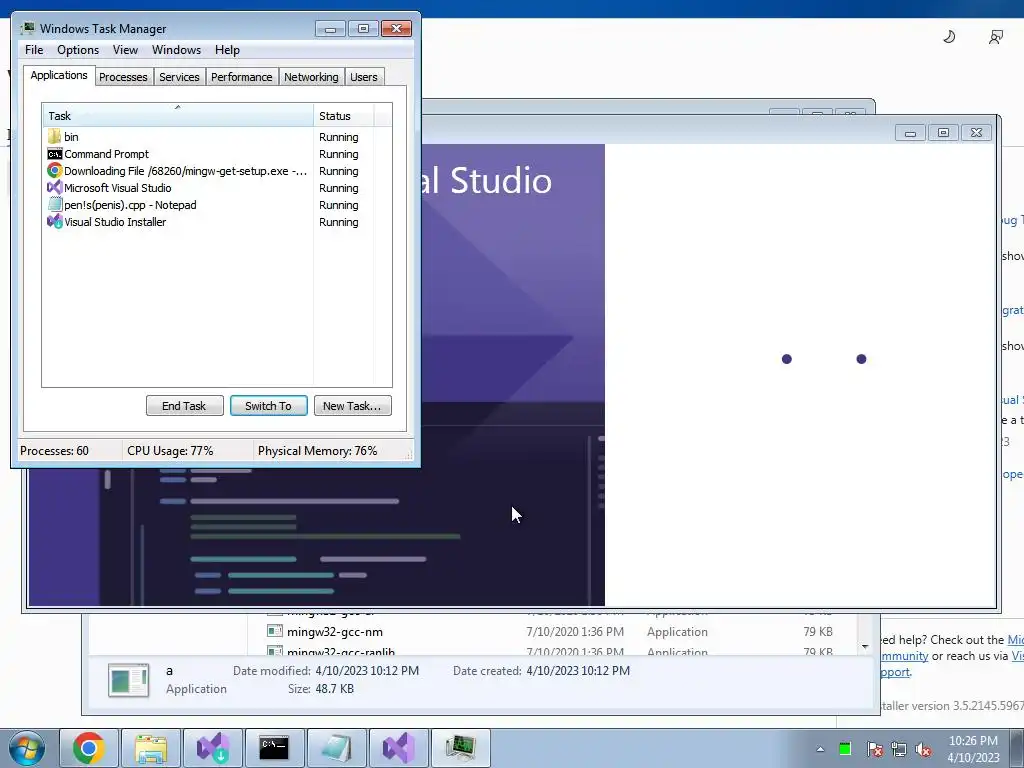Image resolution: width=1024 pixels, height=768 pixels.
Task: Open File Explorer from the taskbar
Action: (x=151, y=748)
